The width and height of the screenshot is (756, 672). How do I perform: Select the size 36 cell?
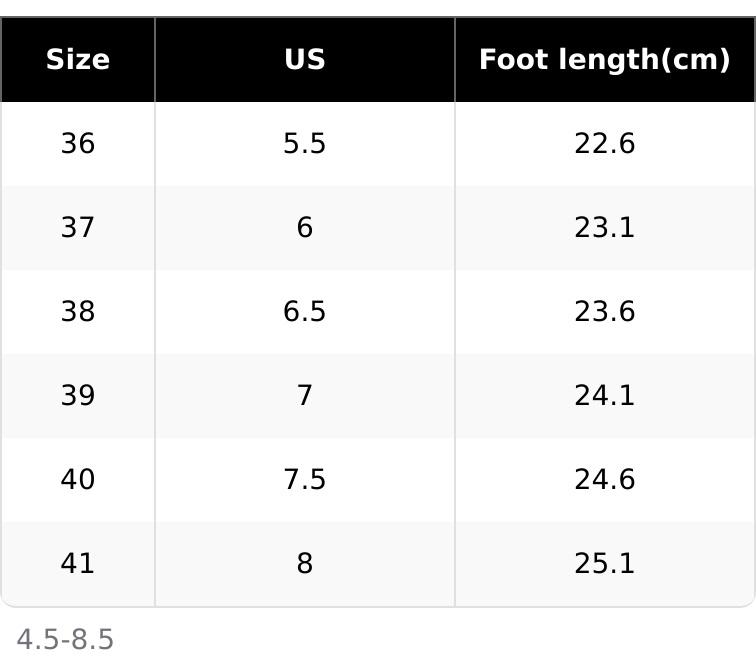tap(78, 144)
